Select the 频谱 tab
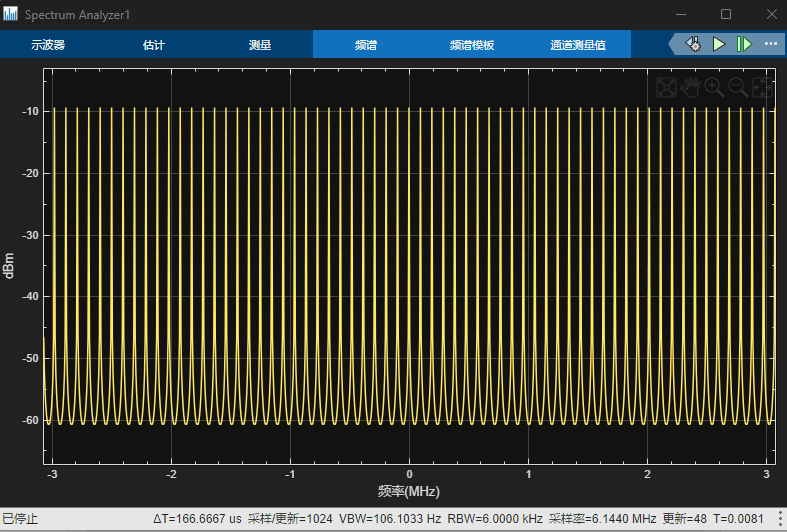 [x=366, y=45]
